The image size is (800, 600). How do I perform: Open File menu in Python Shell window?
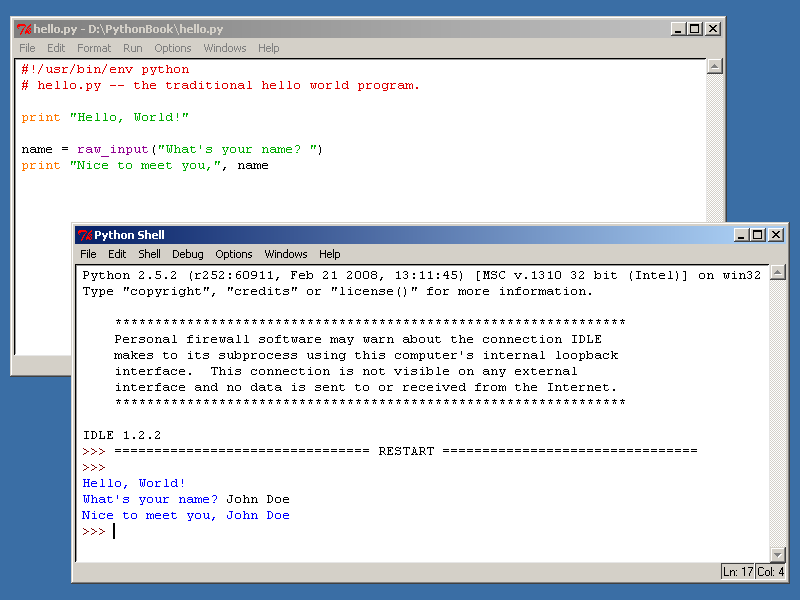coord(88,254)
